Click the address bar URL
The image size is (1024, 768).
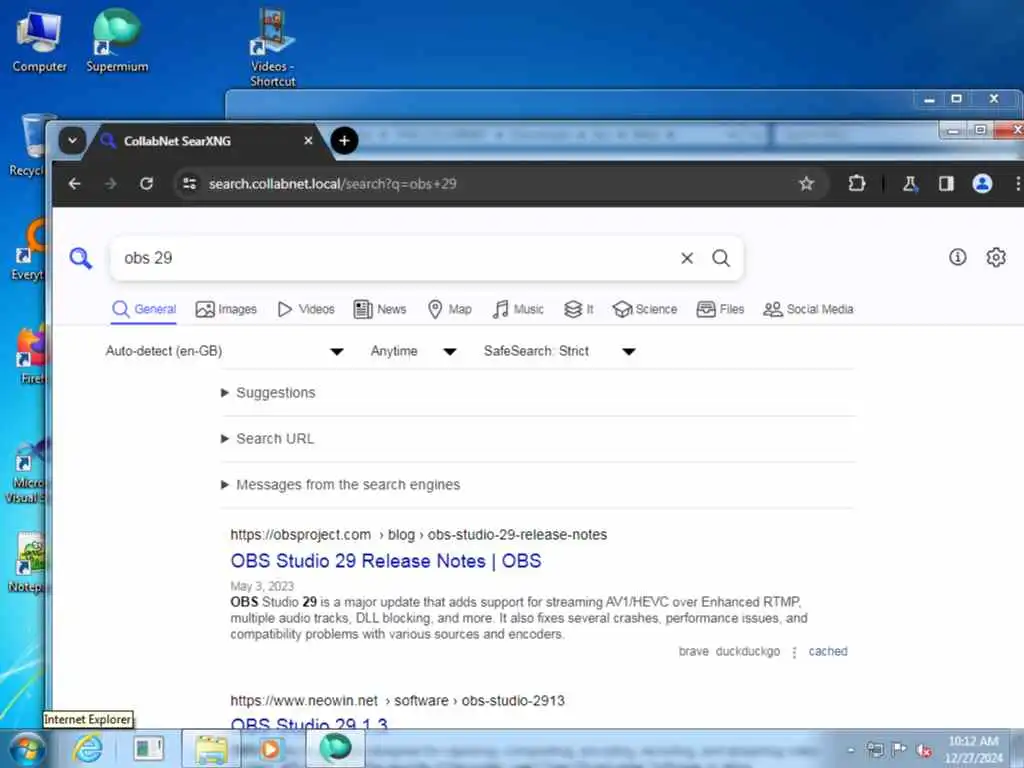tap(332, 184)
